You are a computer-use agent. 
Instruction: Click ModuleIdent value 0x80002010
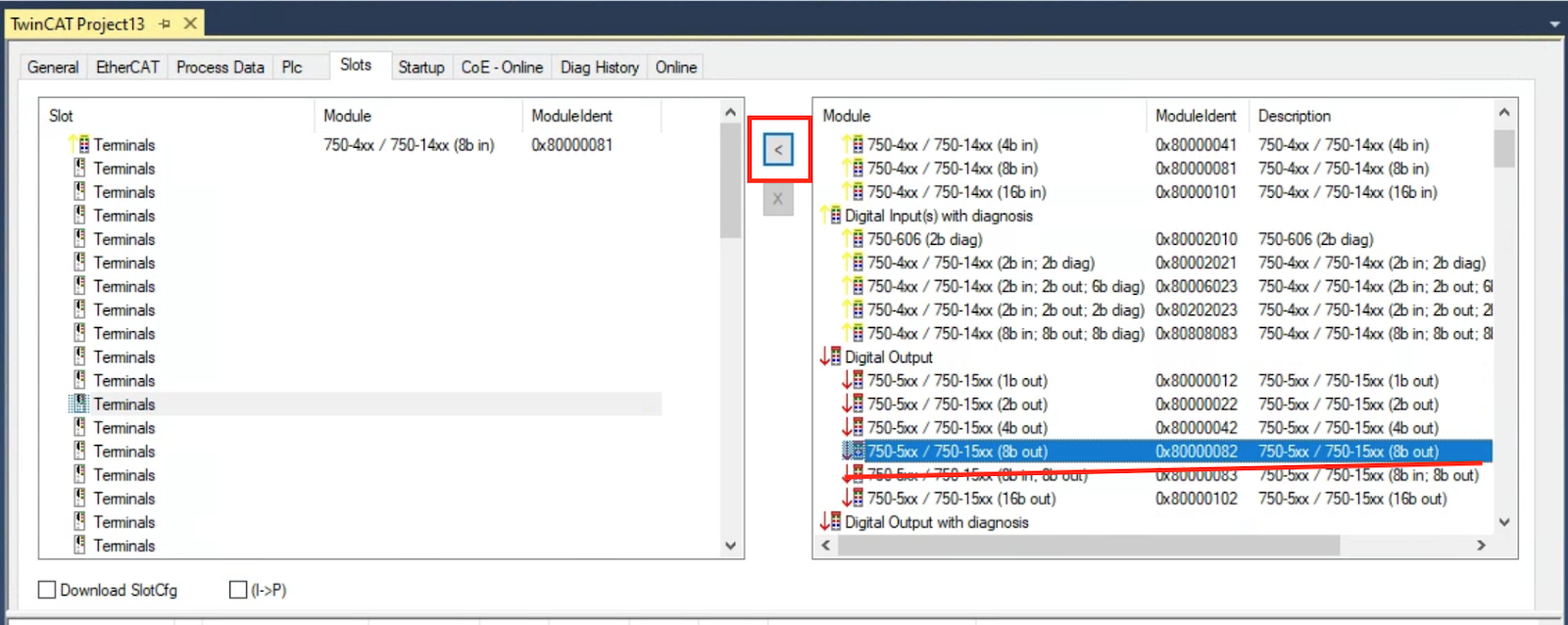(x=1197, y=239)
